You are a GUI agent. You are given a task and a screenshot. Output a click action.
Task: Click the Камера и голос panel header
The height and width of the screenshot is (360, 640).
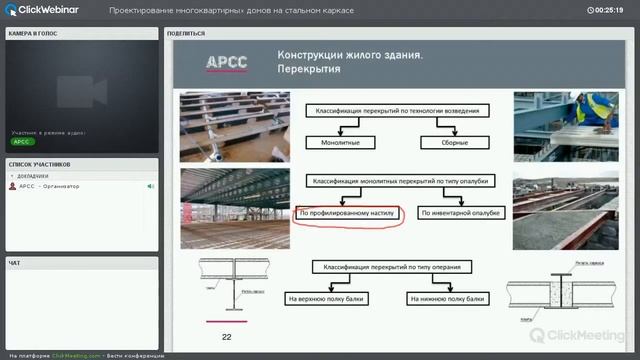click(82, 33)
